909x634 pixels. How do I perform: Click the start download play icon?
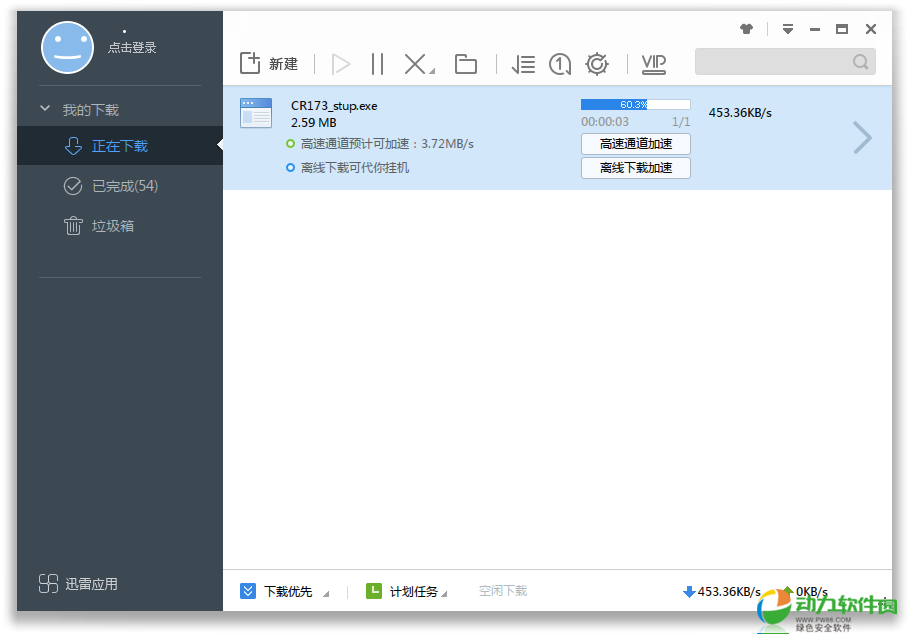tap(341, 64)
